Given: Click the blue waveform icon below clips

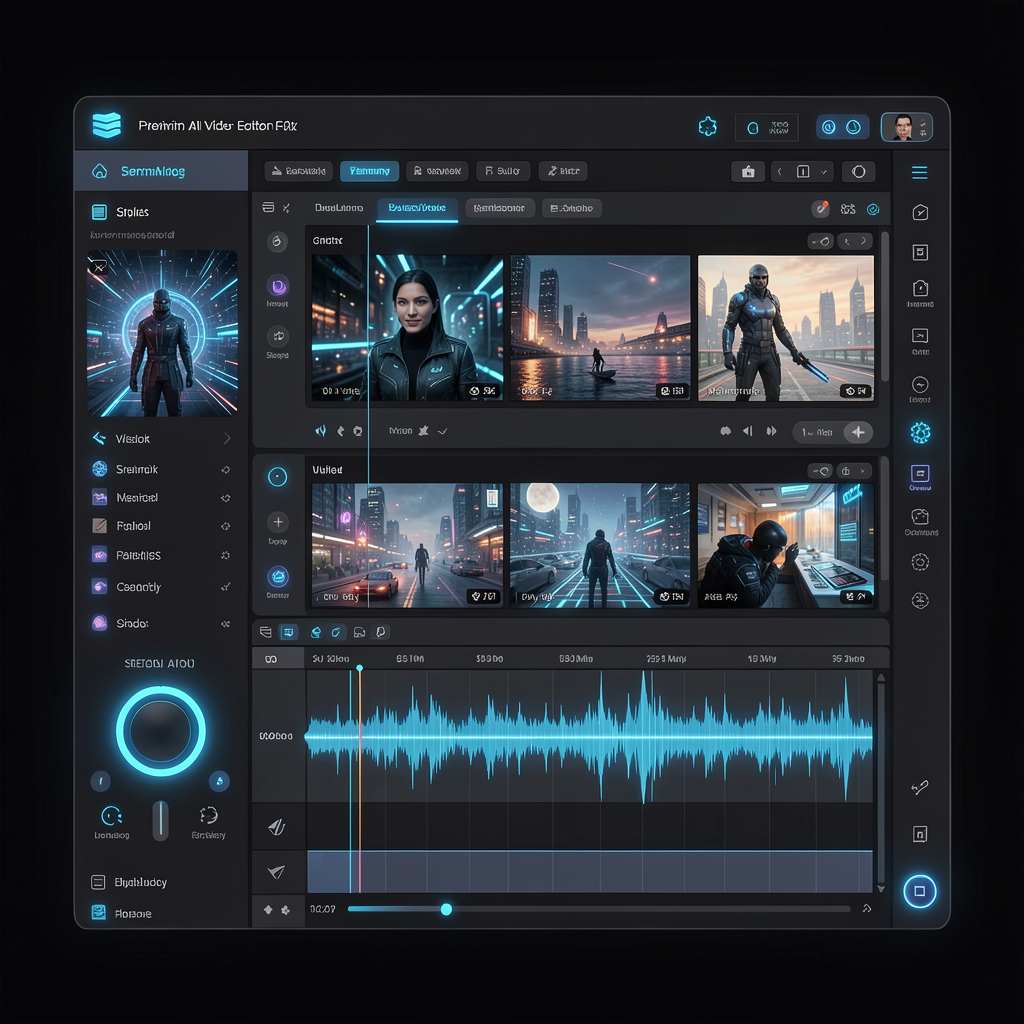Looking at the screenshot, I should (x=321, y=431).
